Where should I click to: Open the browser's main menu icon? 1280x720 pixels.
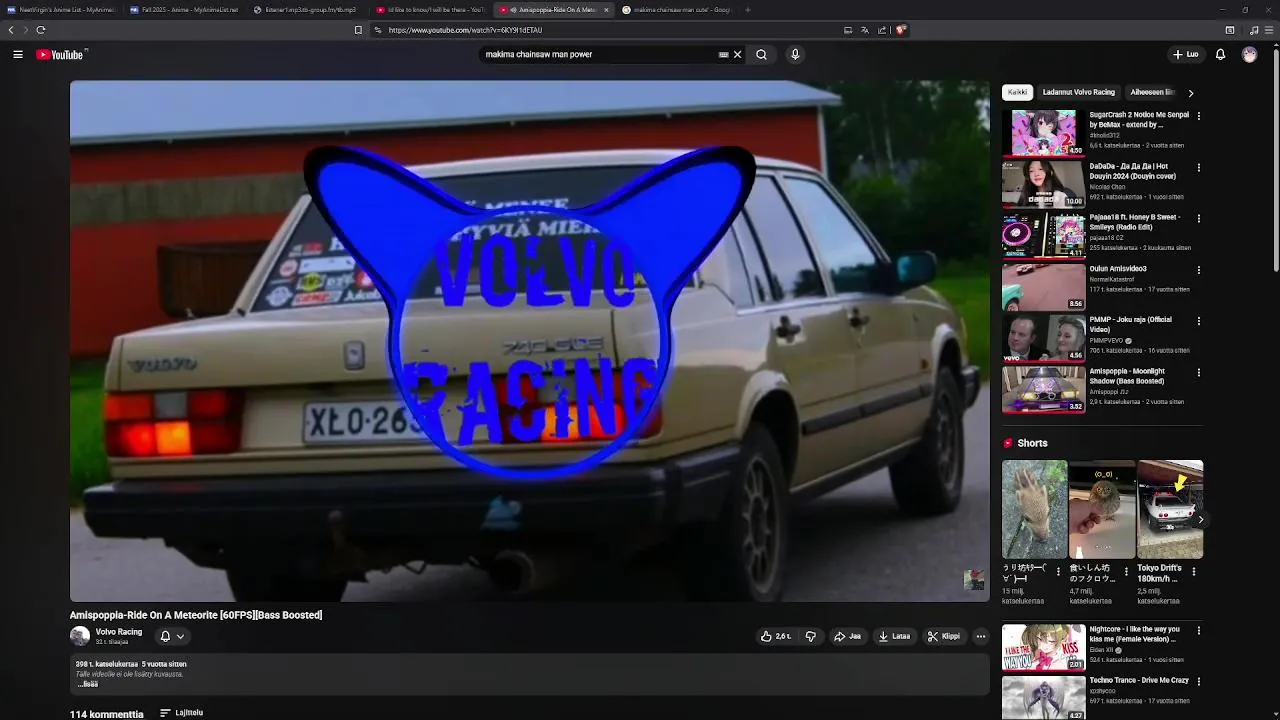pyautogui.click(x=1270, y=30)
